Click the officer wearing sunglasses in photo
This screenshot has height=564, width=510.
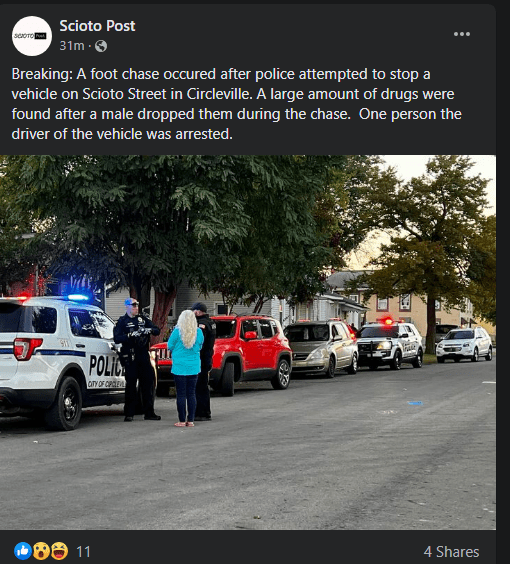(x=136, y=359)
